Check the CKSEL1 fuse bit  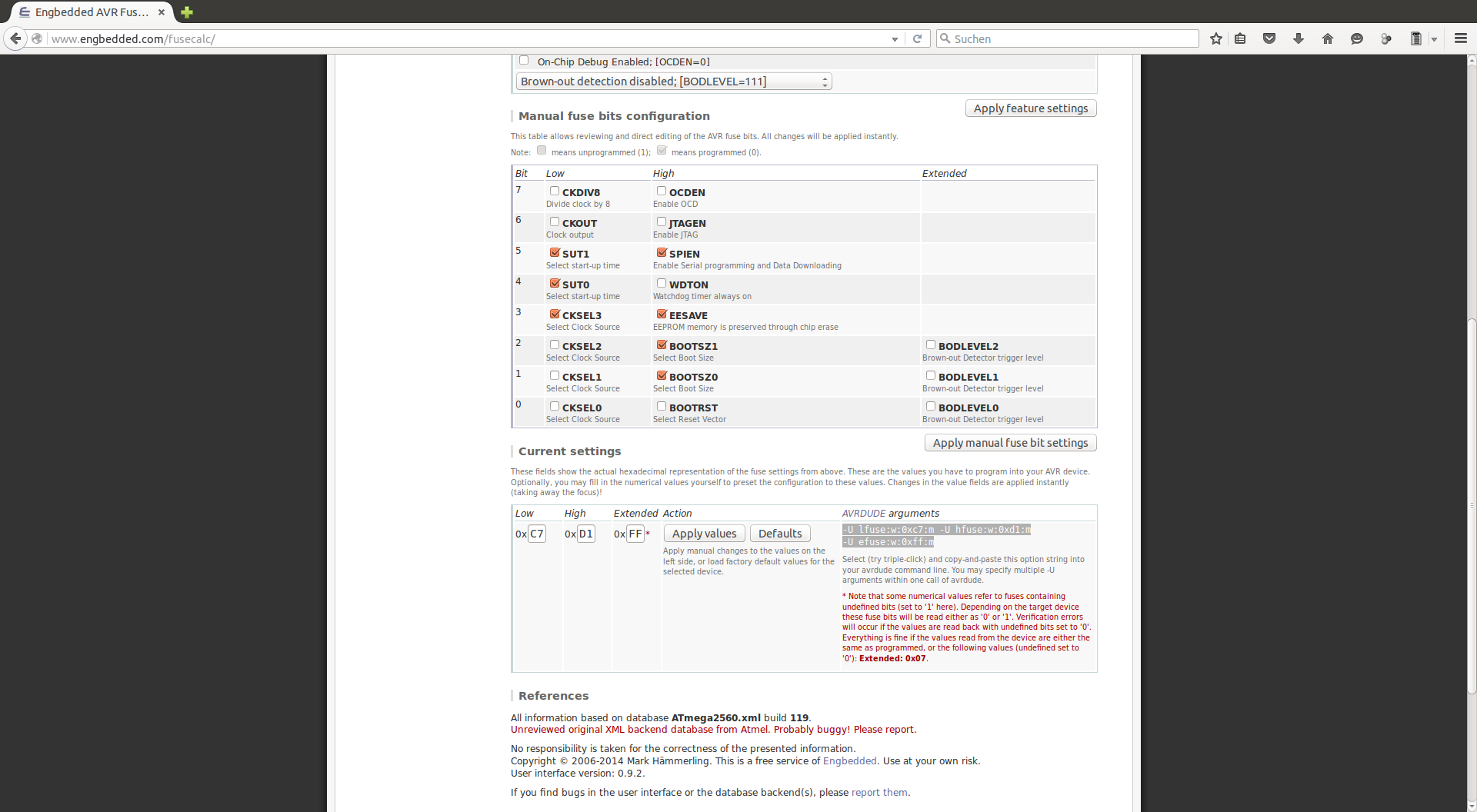click(x=555, y=376)
